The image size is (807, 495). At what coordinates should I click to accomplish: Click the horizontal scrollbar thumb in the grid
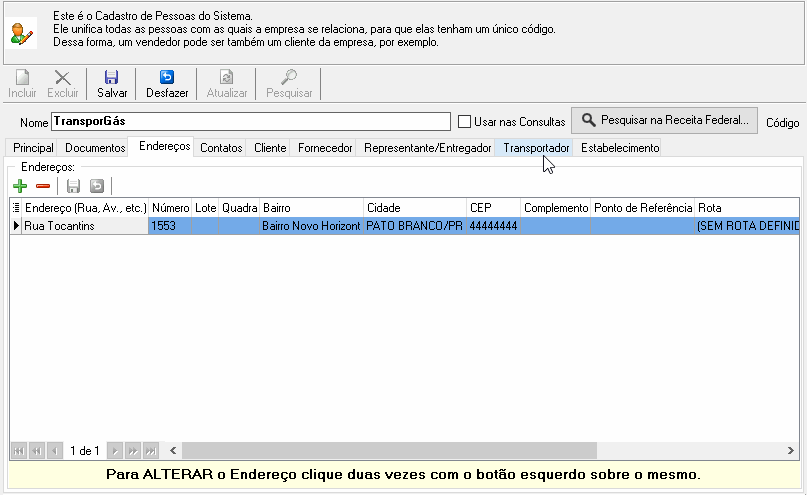[x=389, y=451]
